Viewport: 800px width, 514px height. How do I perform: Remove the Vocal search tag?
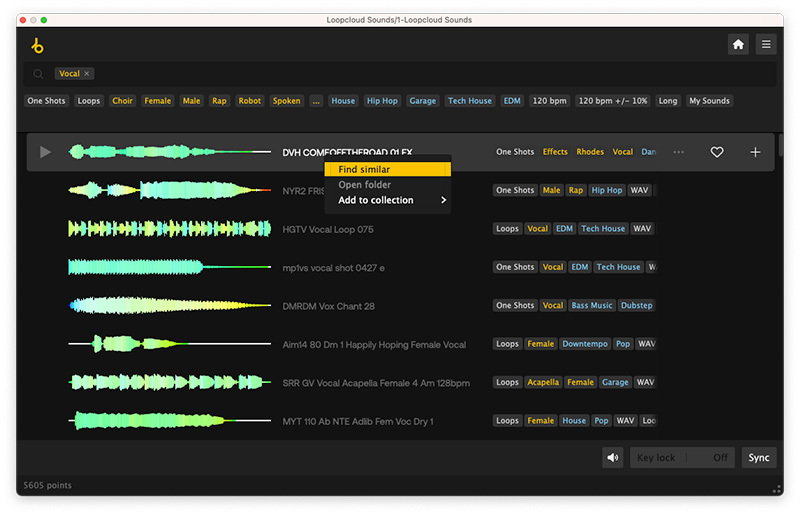click(x=87, y=74)
